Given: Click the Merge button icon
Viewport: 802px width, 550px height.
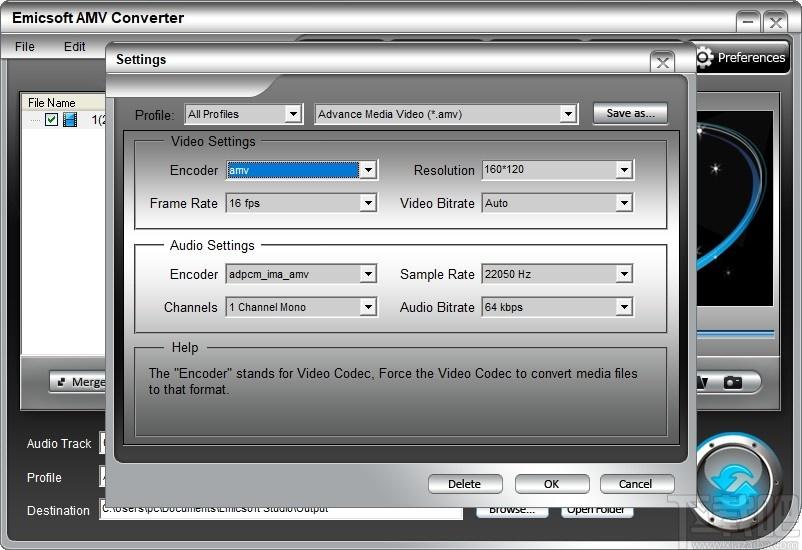Looking at the screenshot, I should click(61, 382).
